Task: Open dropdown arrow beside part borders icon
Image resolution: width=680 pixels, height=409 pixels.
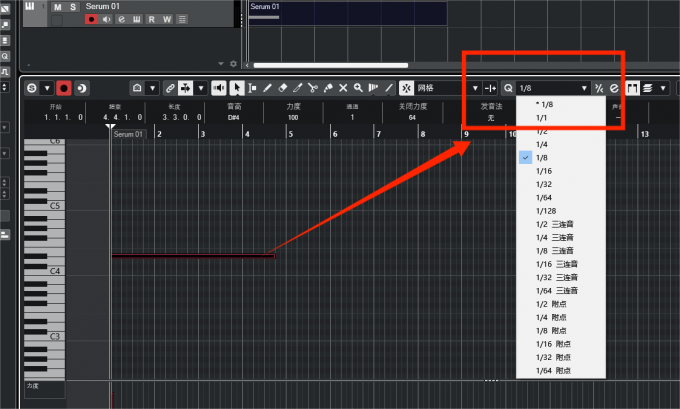Action: pos(152,88)
